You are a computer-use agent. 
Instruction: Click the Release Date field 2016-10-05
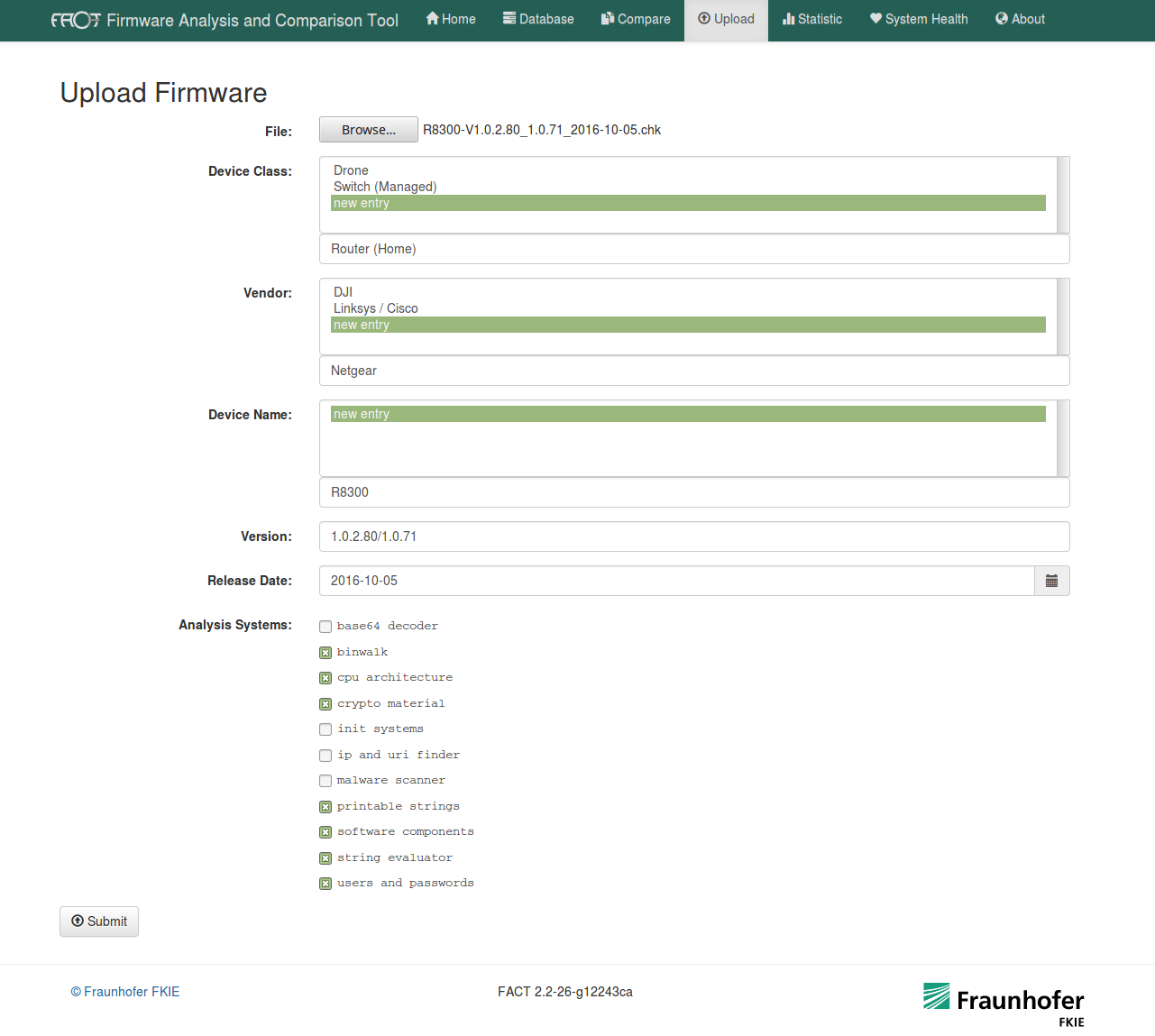pos(676,581)
